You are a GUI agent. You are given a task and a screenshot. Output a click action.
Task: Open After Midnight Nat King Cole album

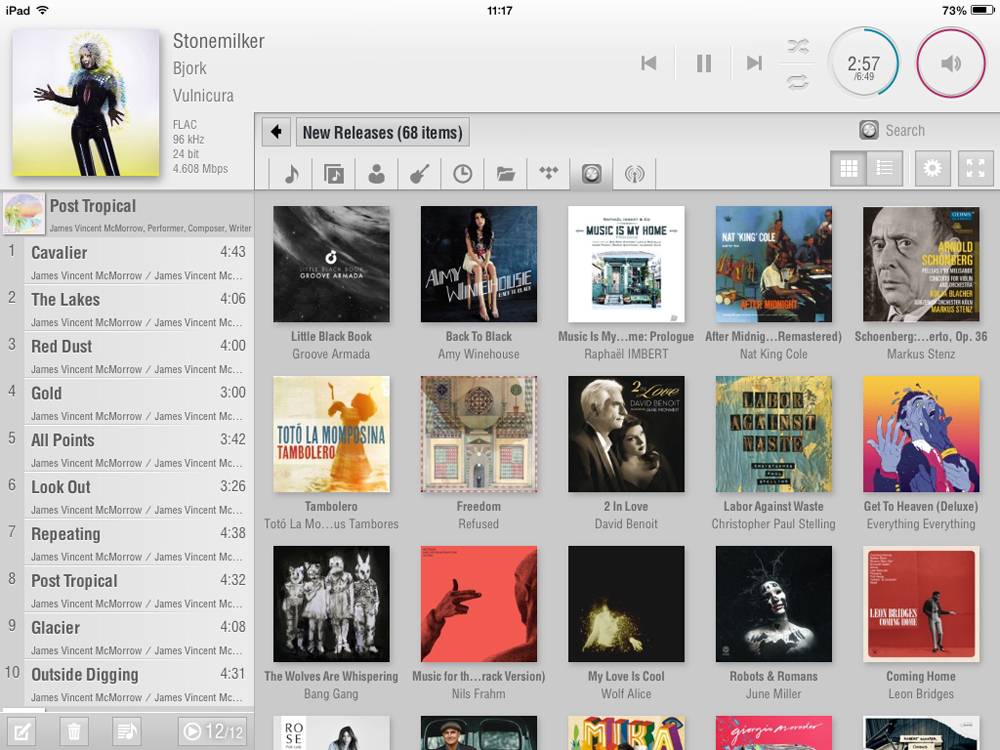coord(774,263)
